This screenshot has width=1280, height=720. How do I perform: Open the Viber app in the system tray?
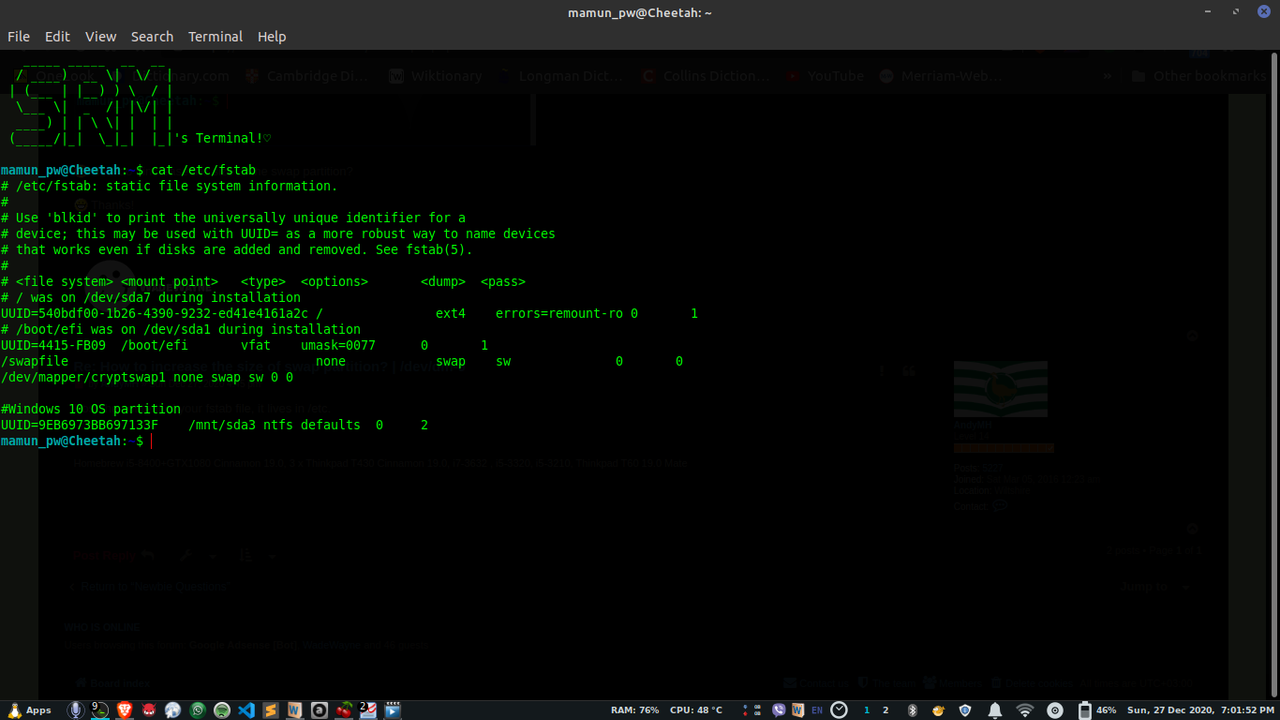(x=779, y=709)
